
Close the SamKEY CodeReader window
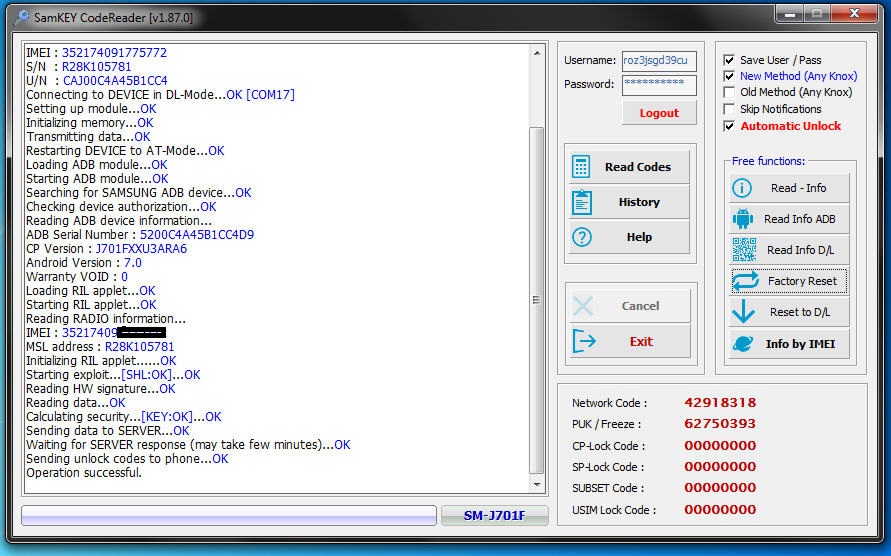point(854,14)
